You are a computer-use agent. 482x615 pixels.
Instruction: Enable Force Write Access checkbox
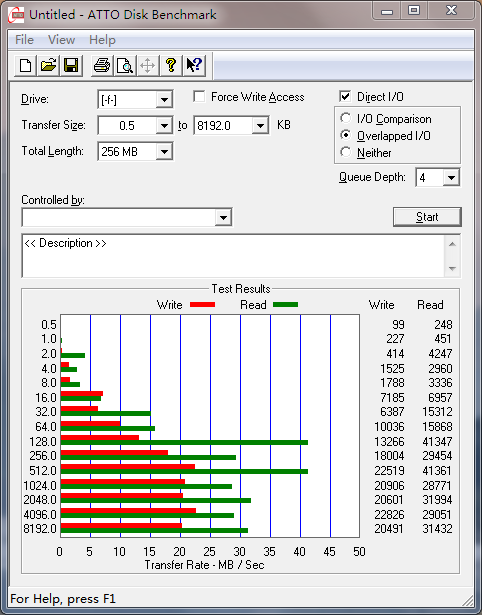(199, 96)
